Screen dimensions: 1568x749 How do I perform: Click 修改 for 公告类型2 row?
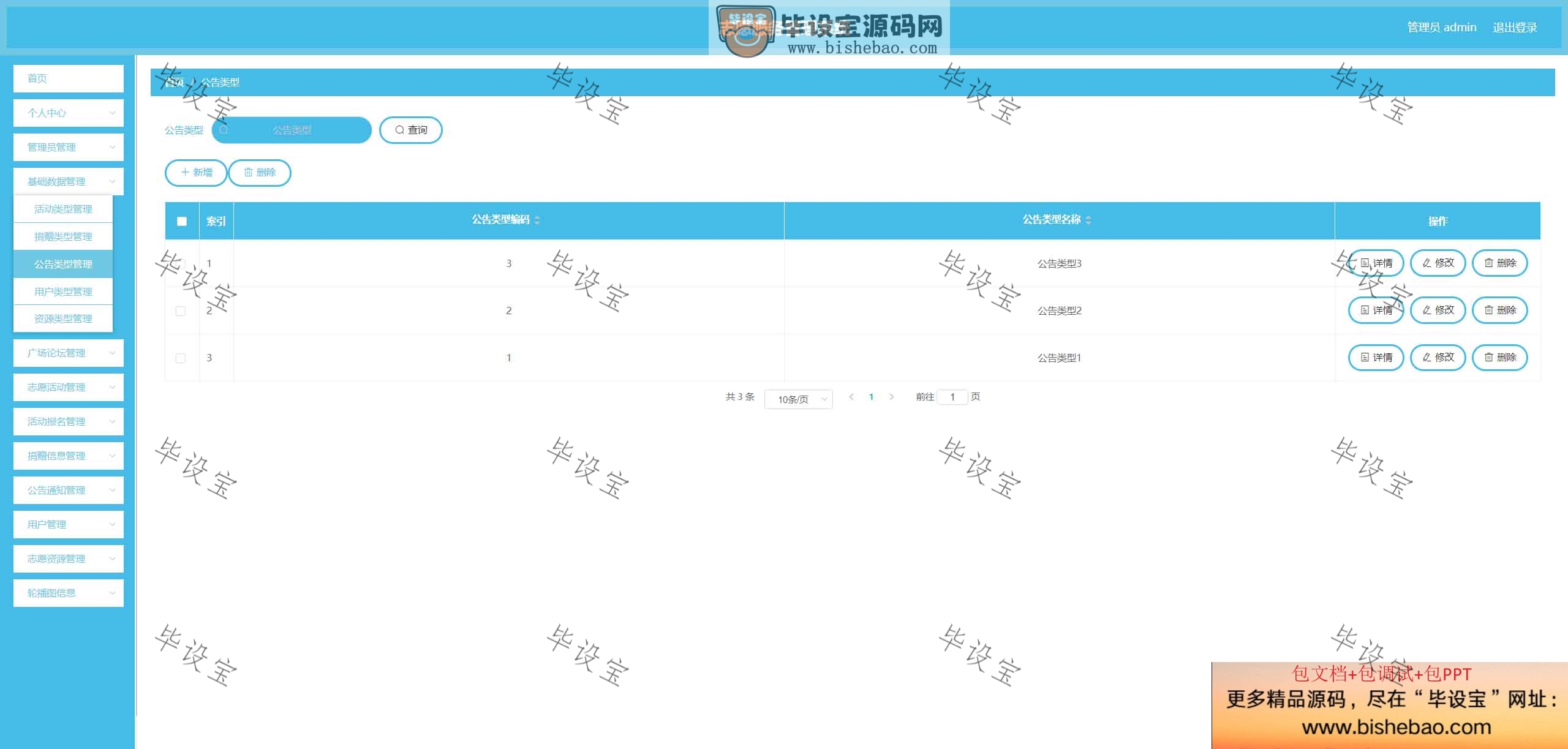pyautogui.click(x=1438, y=311)
